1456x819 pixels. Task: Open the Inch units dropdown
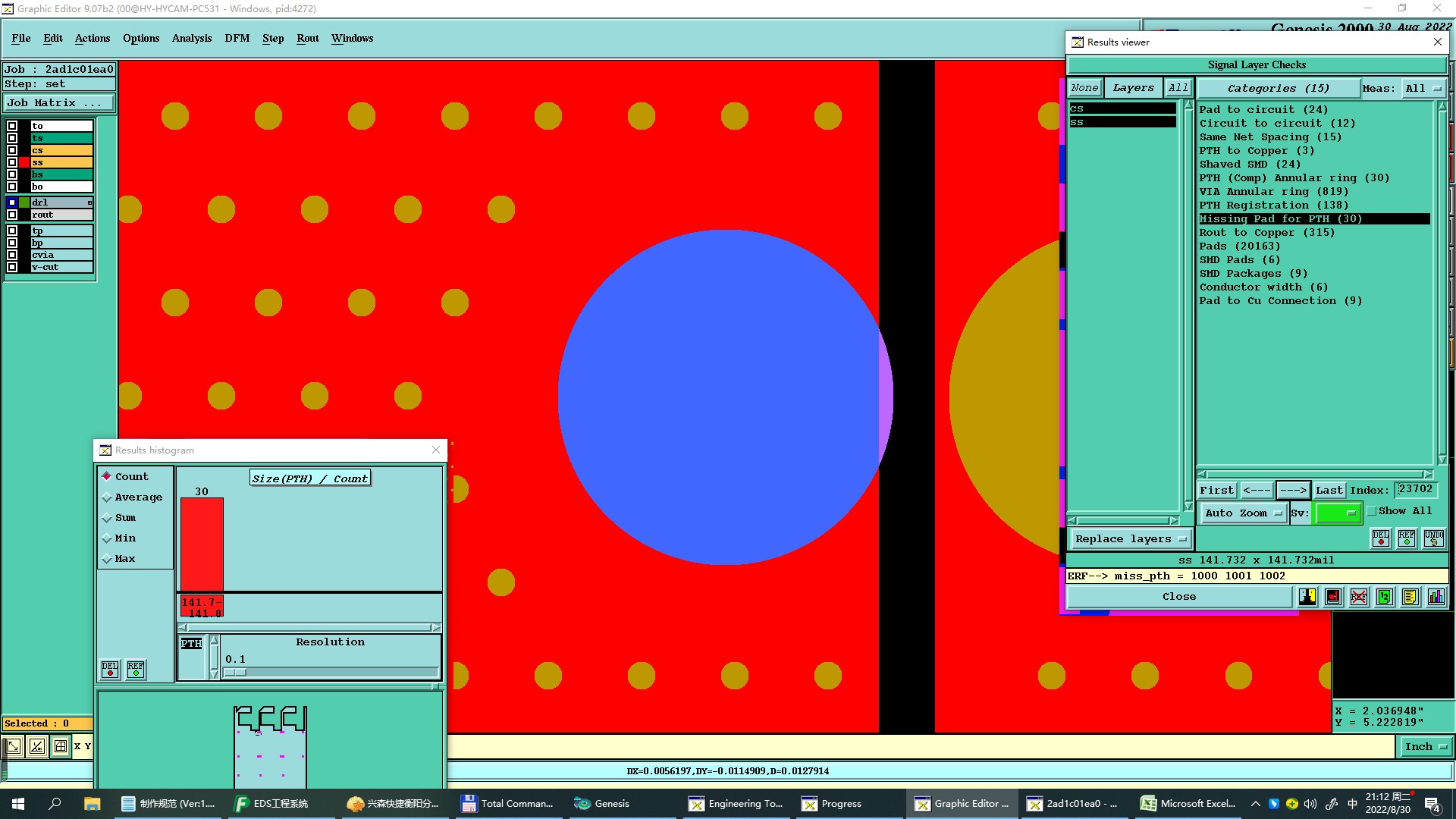click(x=1426, y=747)
